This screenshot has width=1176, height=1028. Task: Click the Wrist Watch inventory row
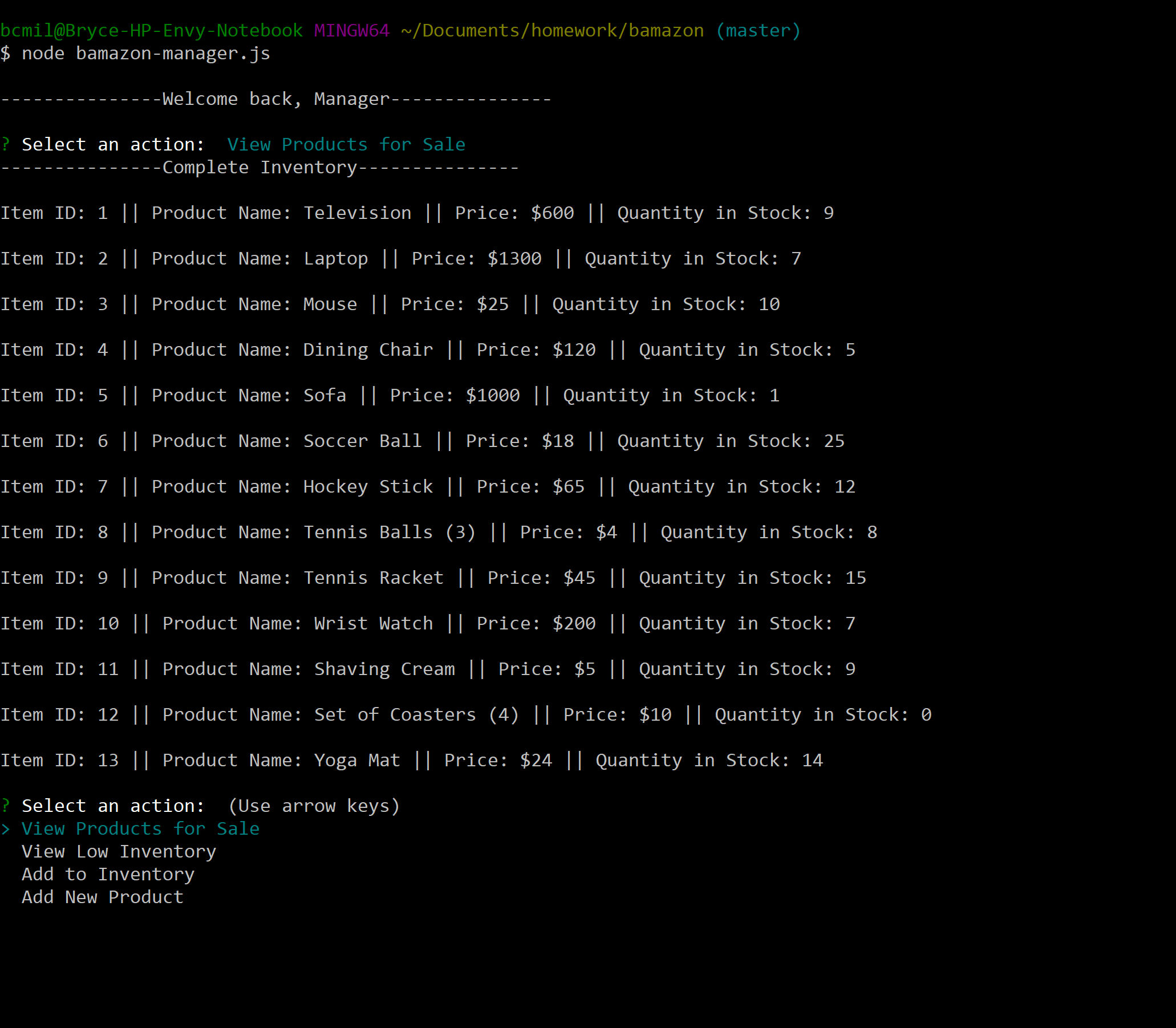coord(428,624)
